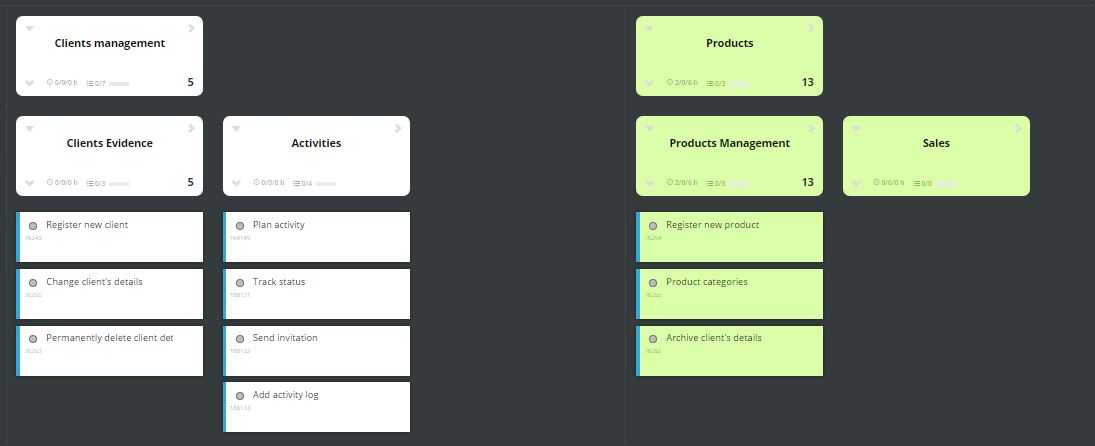Click the checklist icon on Clients management card
1095x446 pixels.
click(x=90, y=83)
